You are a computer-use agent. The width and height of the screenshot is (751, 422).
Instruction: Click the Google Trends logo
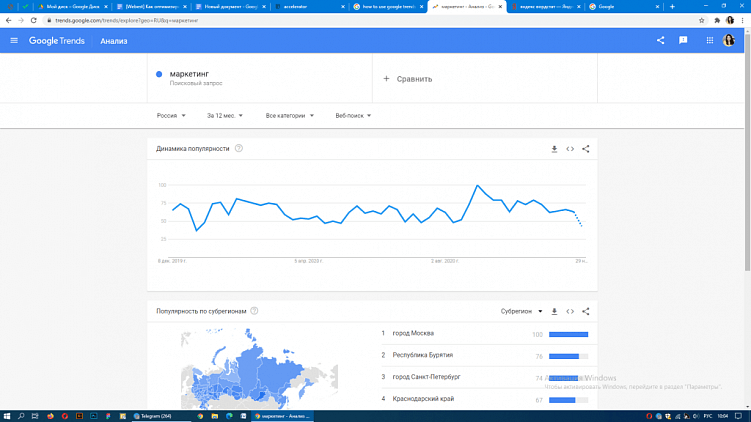[57, 41]
